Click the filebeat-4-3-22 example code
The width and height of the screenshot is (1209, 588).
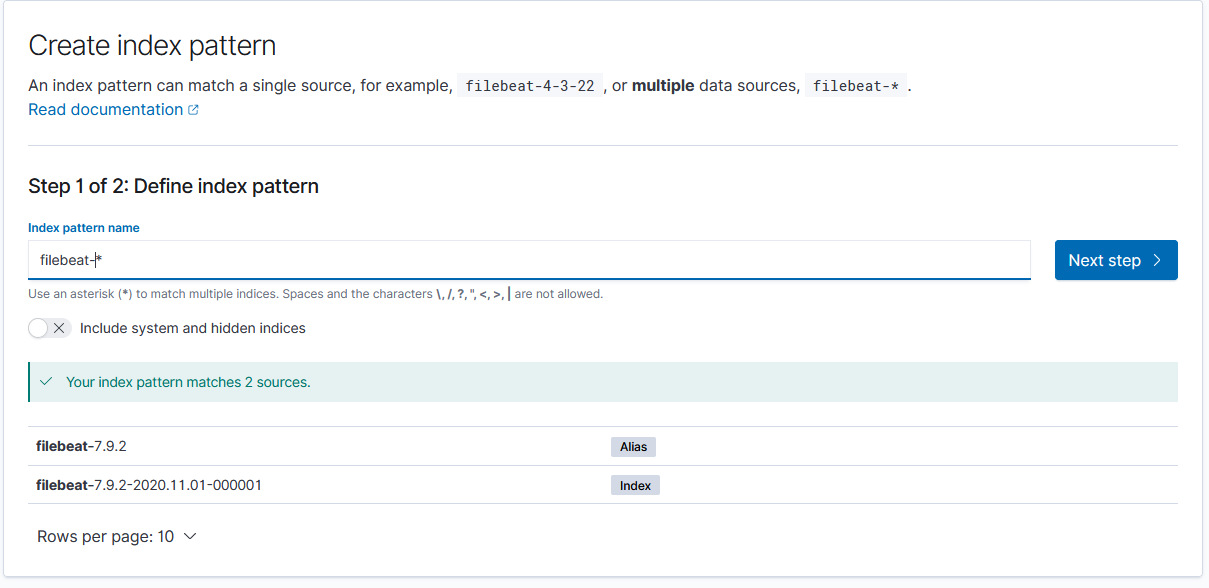tap(530, 86)
